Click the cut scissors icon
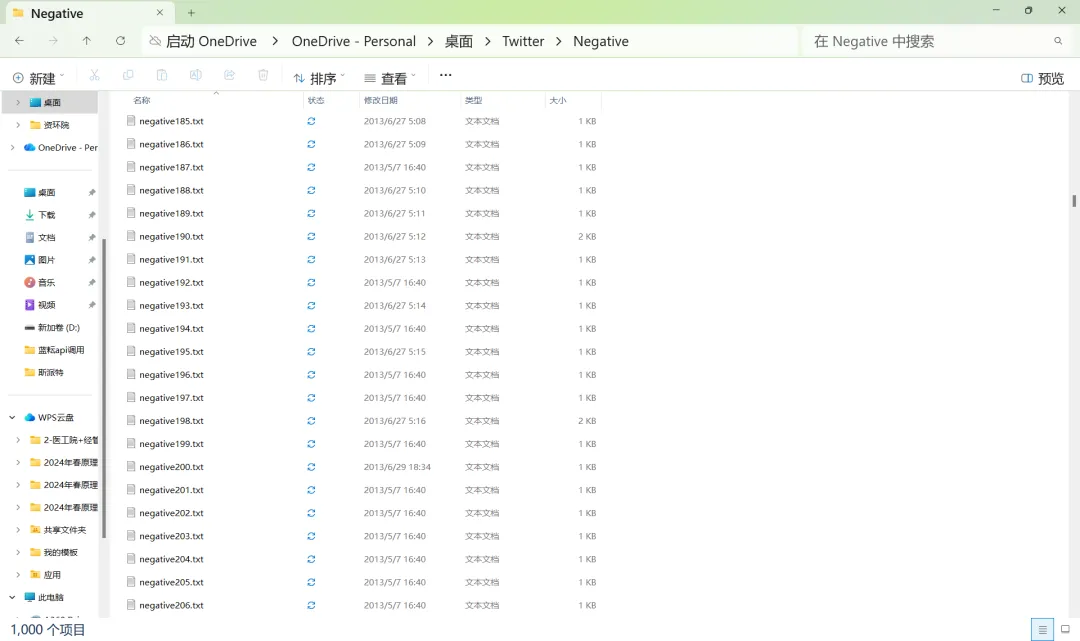This screenshot has width=1080, height=641. (94, 75)
